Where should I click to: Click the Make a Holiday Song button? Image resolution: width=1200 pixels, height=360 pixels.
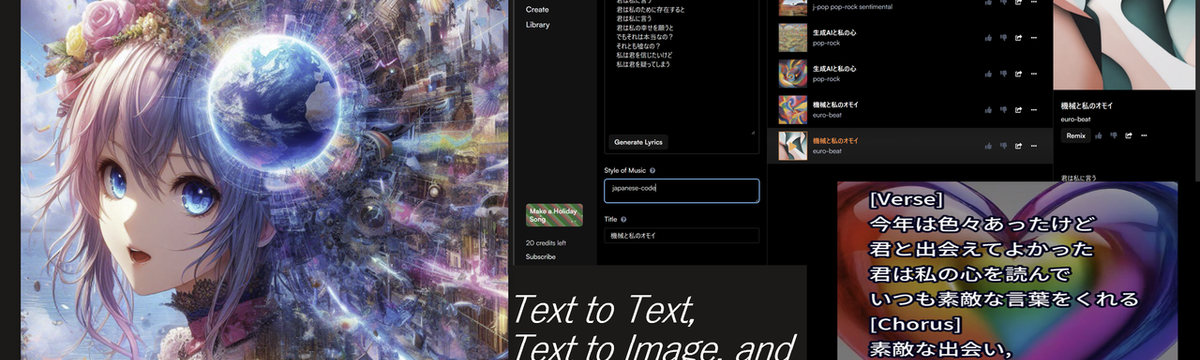point(554,214)
